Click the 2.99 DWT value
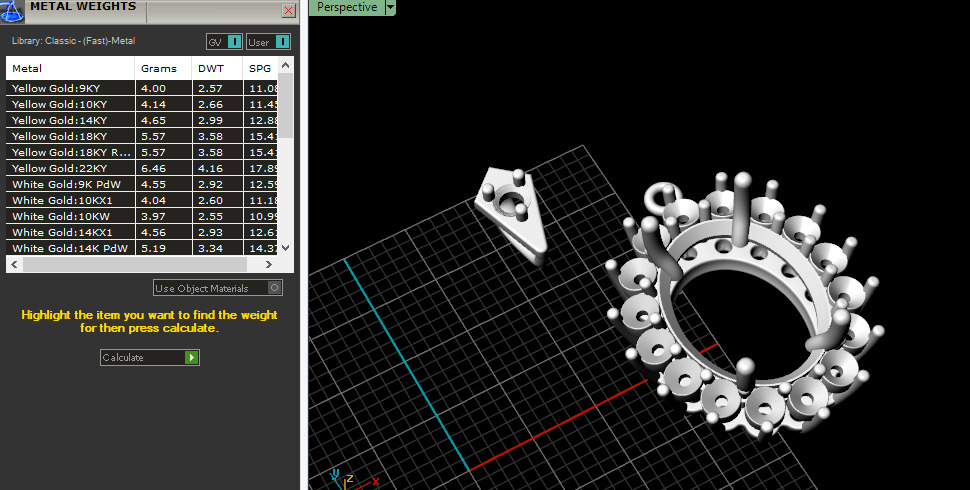This screenshot has width=970, height=490. [x=210, y=121]
